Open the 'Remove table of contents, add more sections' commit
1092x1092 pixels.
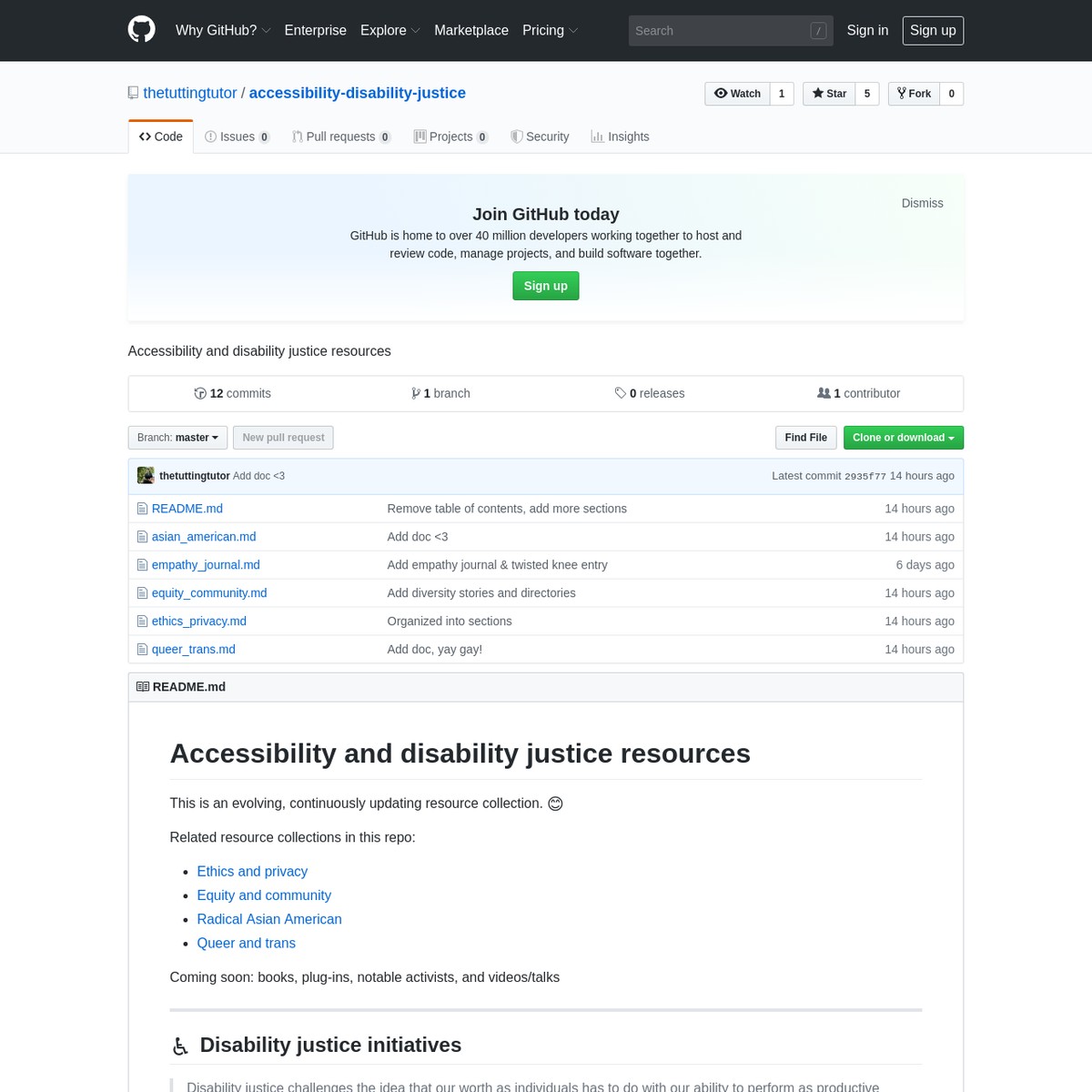(x=507, y=509)
